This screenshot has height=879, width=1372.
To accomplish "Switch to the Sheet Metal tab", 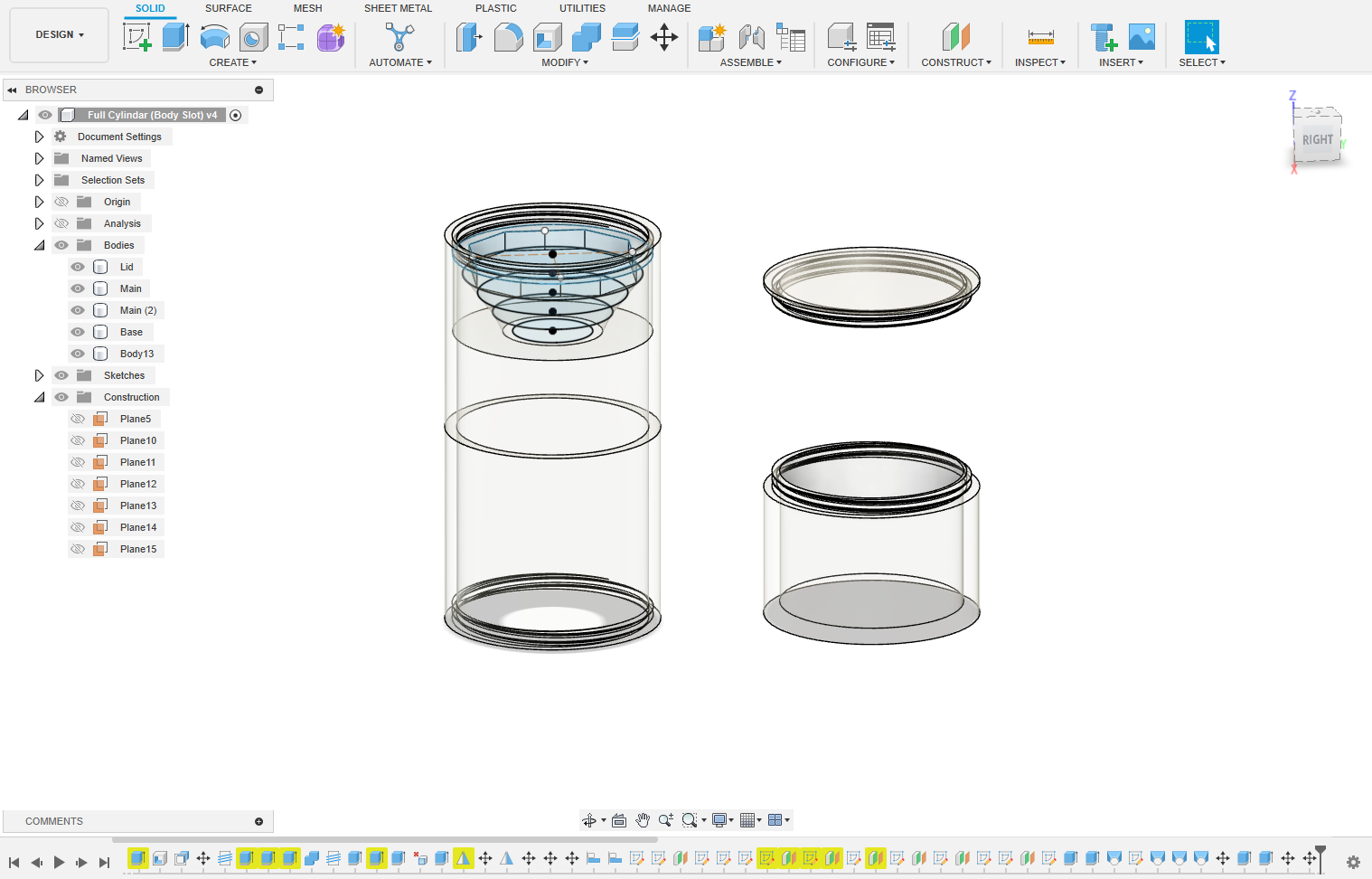I will pyautogui.click(x=398, y=8).
